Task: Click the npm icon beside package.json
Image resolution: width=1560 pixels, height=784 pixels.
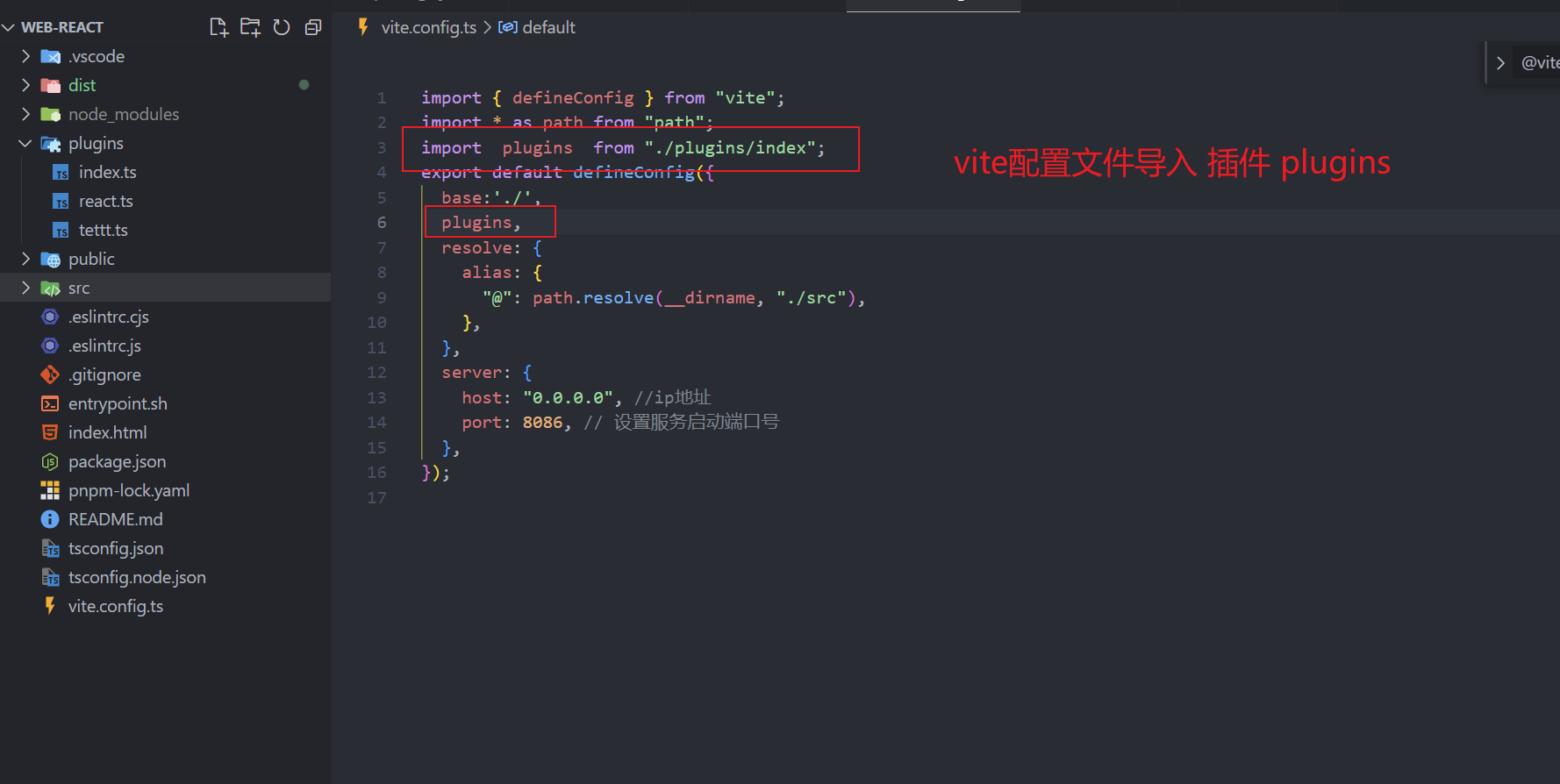Action: click(x=50, y=461)
